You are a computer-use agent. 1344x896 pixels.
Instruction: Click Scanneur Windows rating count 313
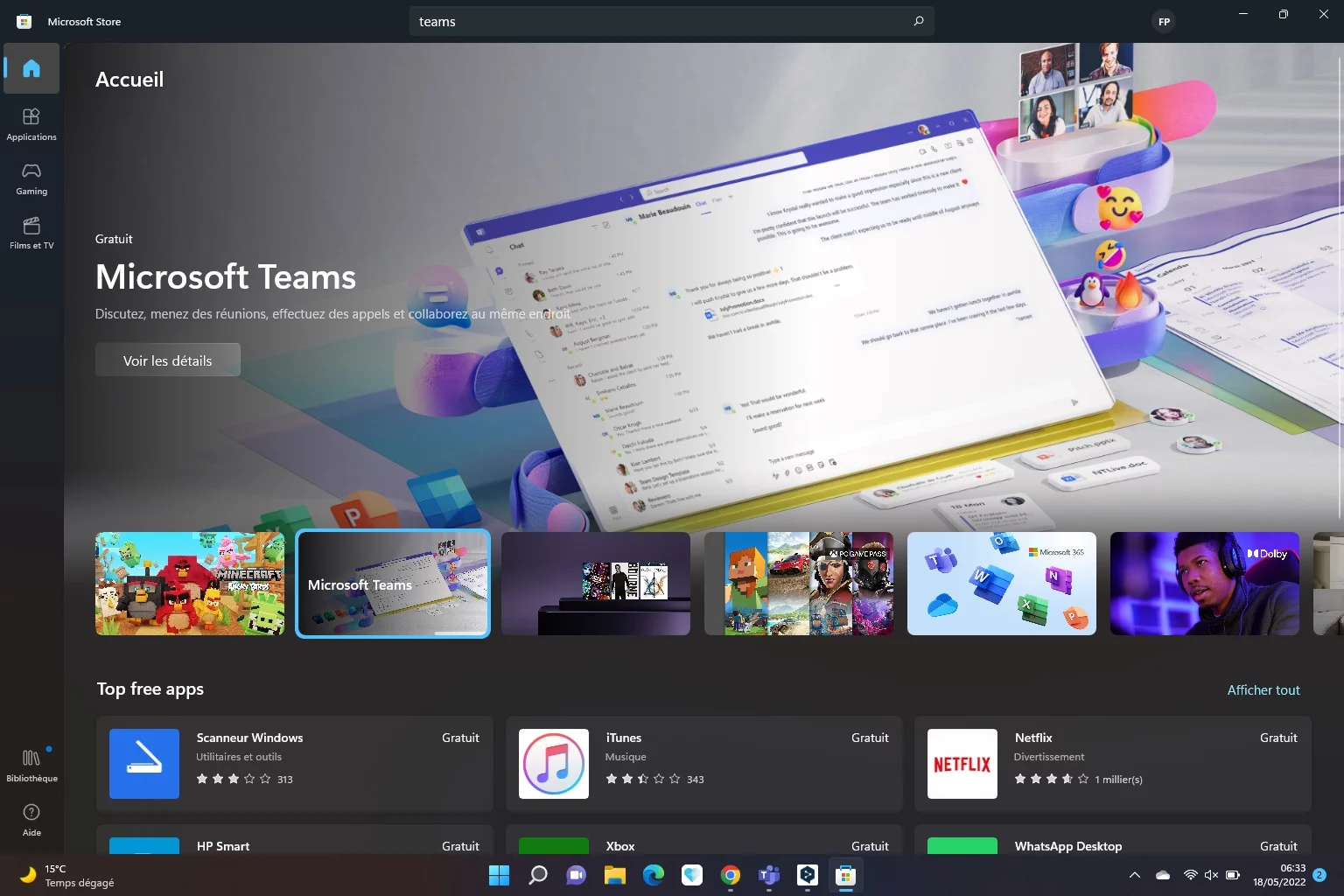tap(285, 779)
